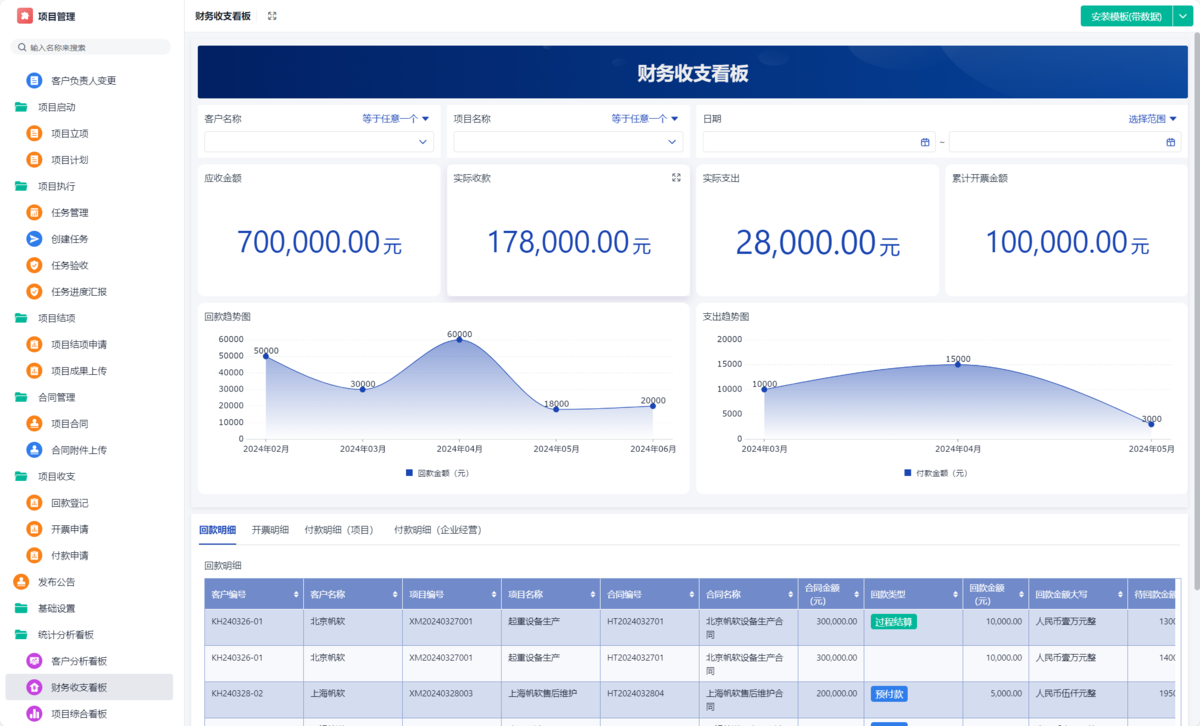Open 回款登记 in the sidebar
The width and height of the screenshot is (1200, 726).
tap(70, 503)
